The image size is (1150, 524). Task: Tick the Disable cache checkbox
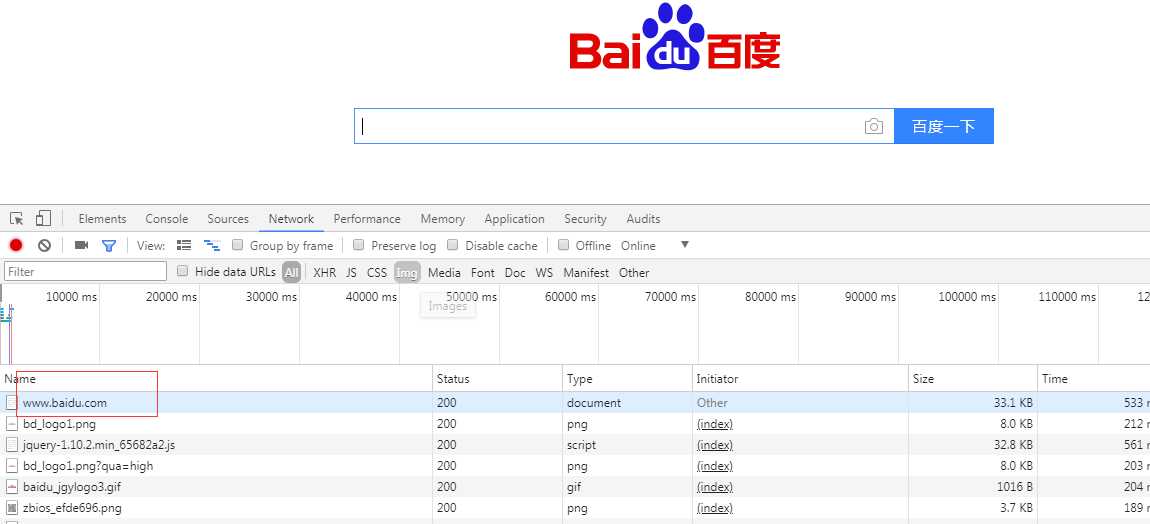pos(453,244)
